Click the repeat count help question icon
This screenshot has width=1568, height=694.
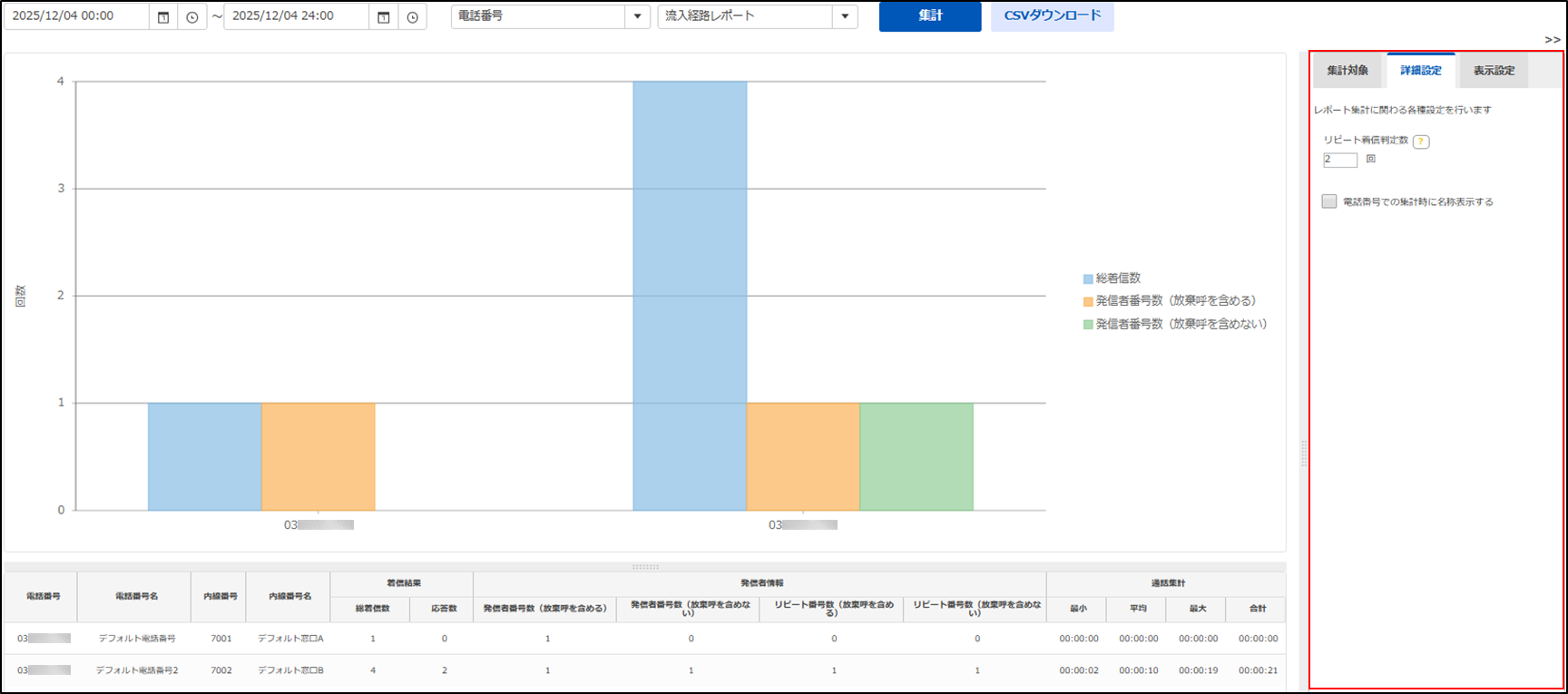1421,142
